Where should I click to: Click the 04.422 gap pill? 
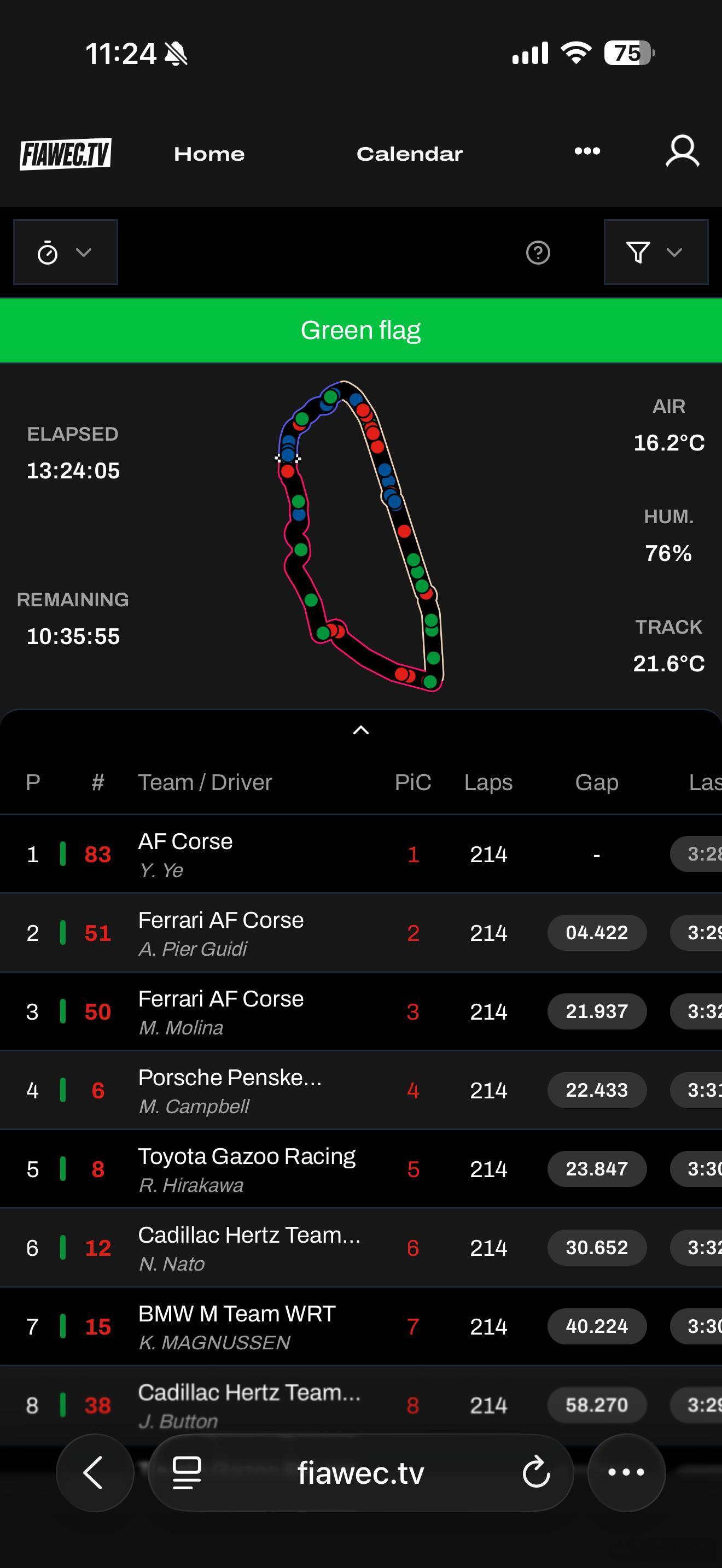[x=596, y=933]
